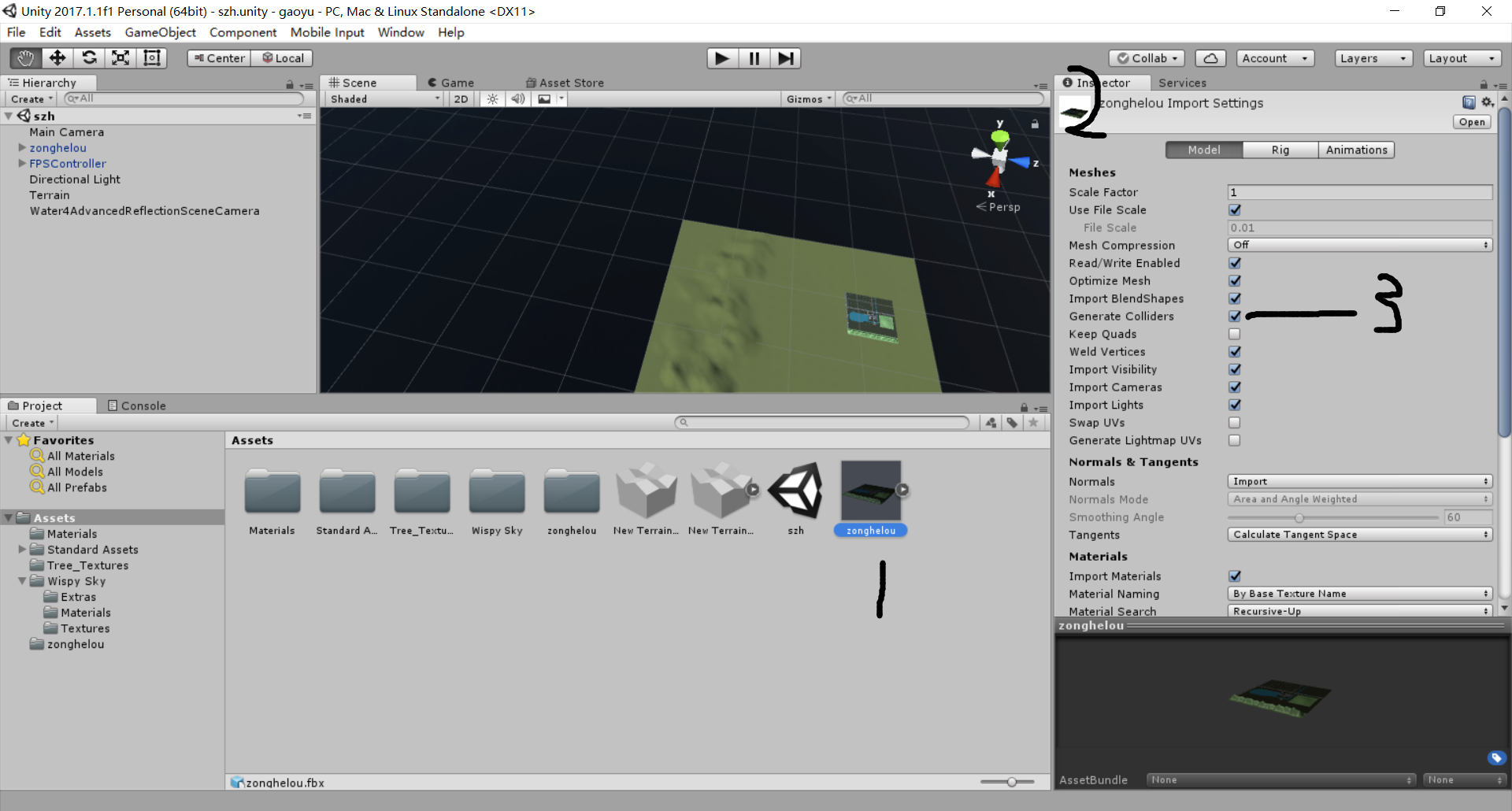This screenshot has height=811, width=1512.
Task: Click the Step frame button
Action: 785,58
